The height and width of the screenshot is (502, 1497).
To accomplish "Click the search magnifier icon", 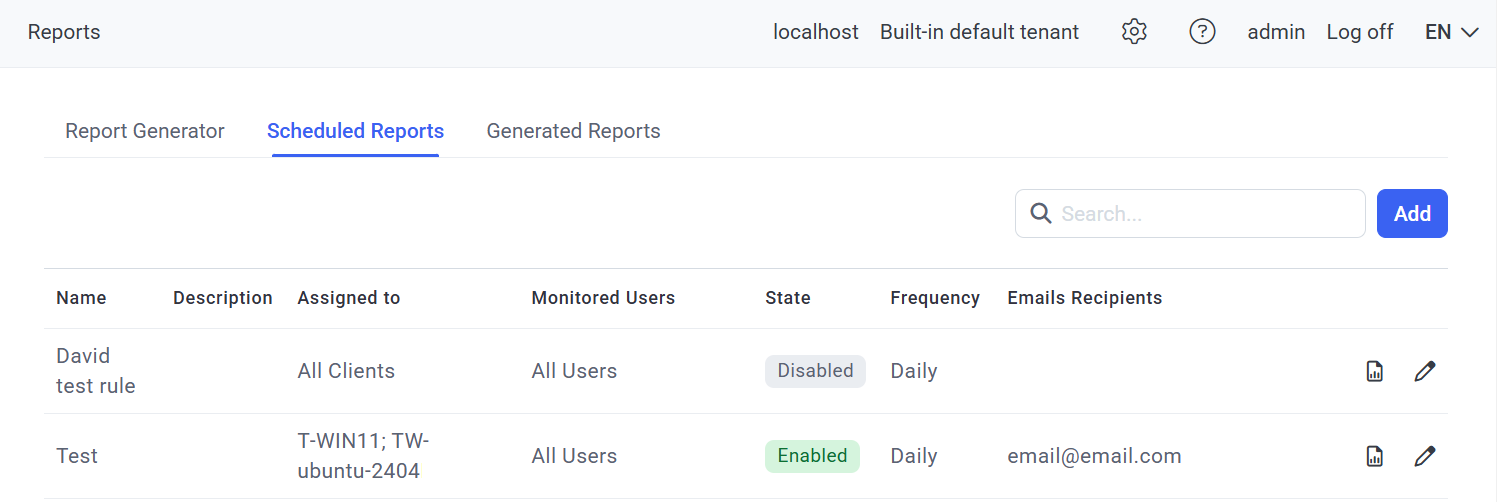I will (x=1040, y=214).
